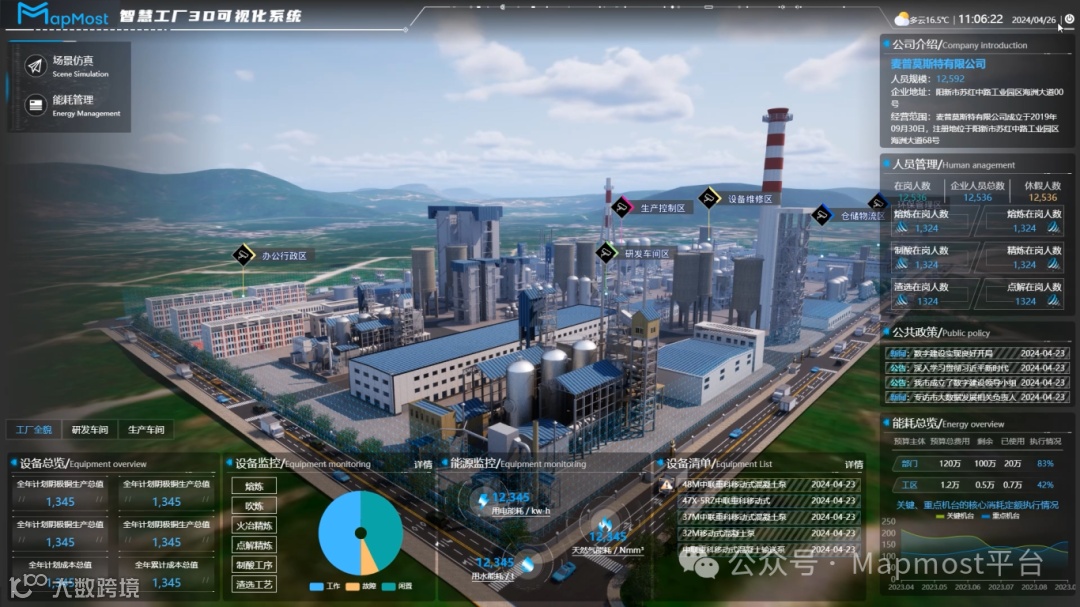Click the MapMost logo
This screenshot has width=1080, height=607.
pyautogui.click(x=63, y=14)
